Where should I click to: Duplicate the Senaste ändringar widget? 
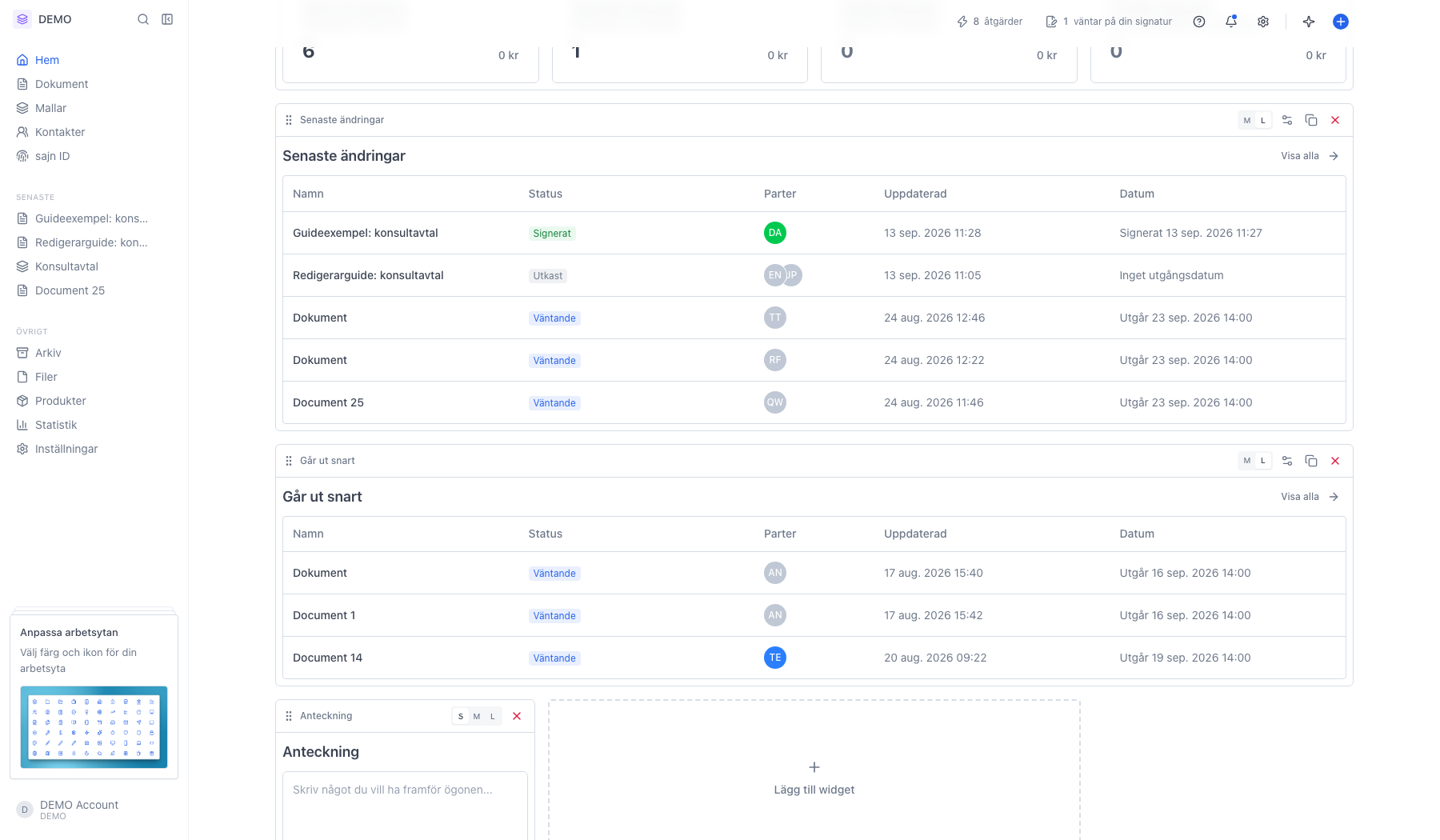click(x=1311, y=120)
